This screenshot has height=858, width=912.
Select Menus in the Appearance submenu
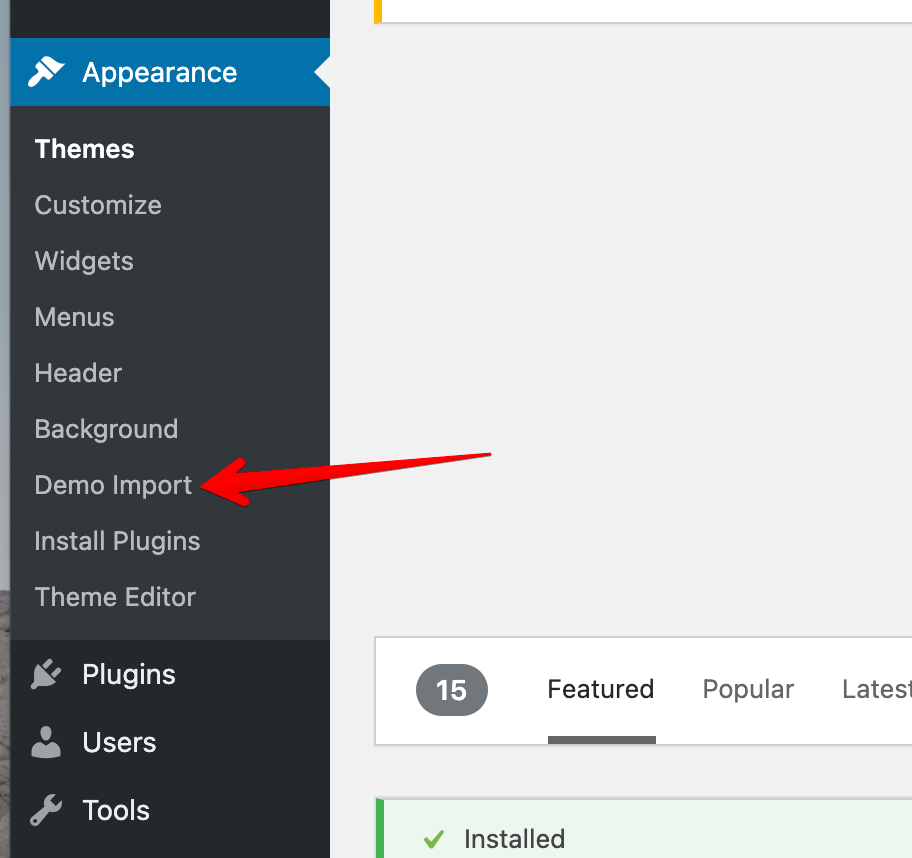[x=74, y=317]
